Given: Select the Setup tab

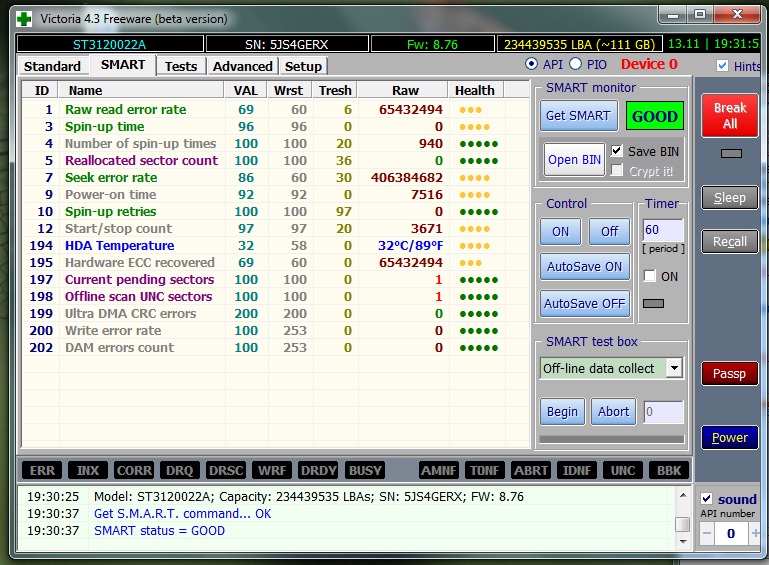Looking at the screenshot, I should point(303,66).
